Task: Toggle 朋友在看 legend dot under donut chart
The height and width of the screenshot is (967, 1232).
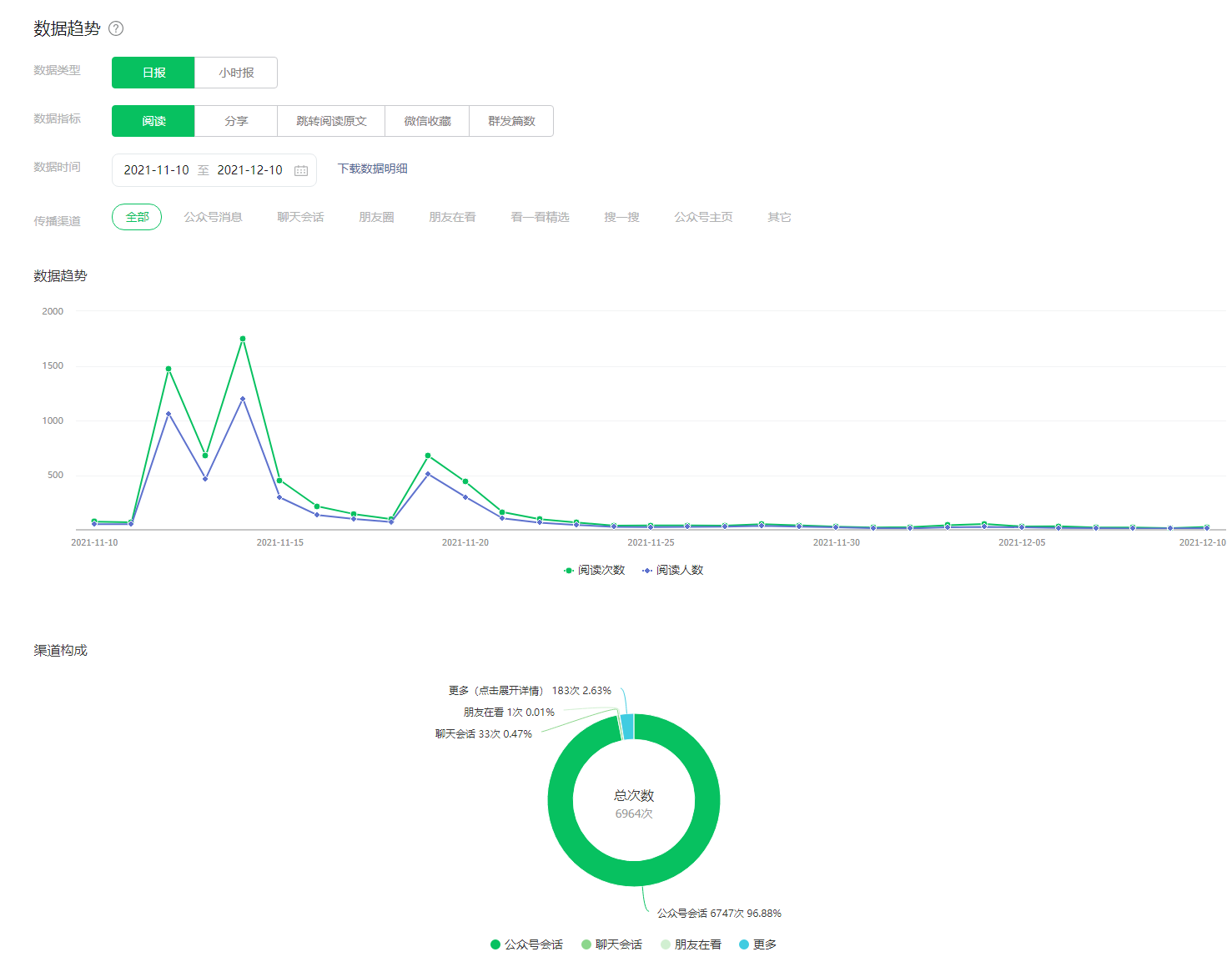Action: (666, 944)
